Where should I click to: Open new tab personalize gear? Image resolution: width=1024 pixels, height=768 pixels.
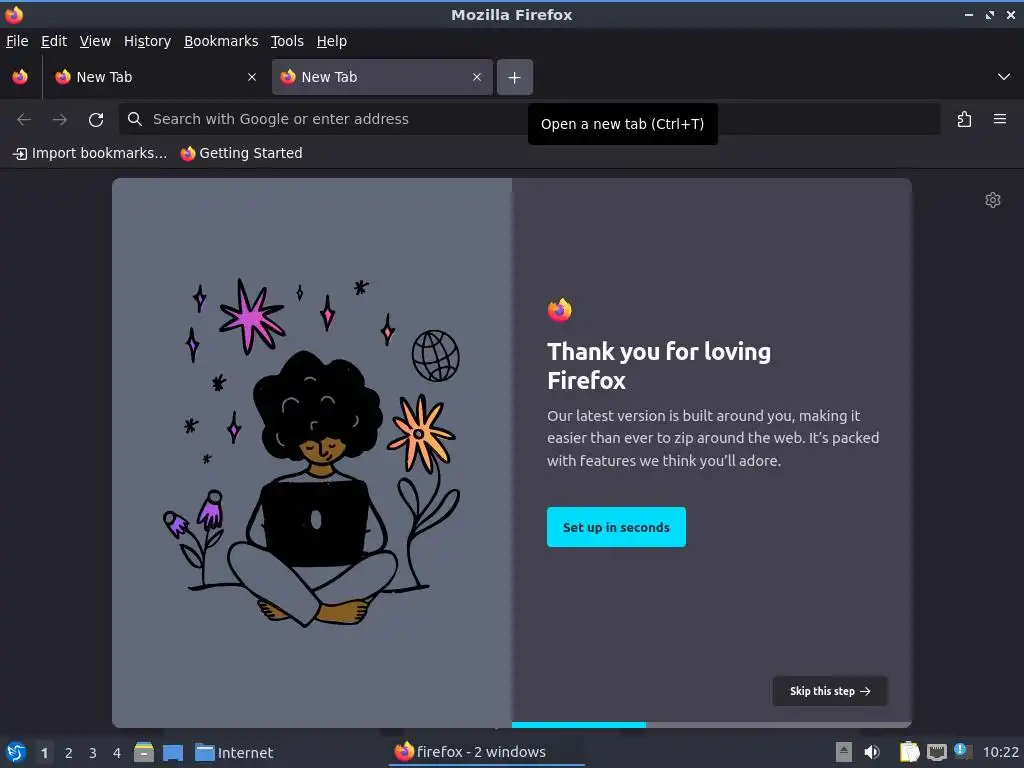pyautogui.click(x=993, y=200)
